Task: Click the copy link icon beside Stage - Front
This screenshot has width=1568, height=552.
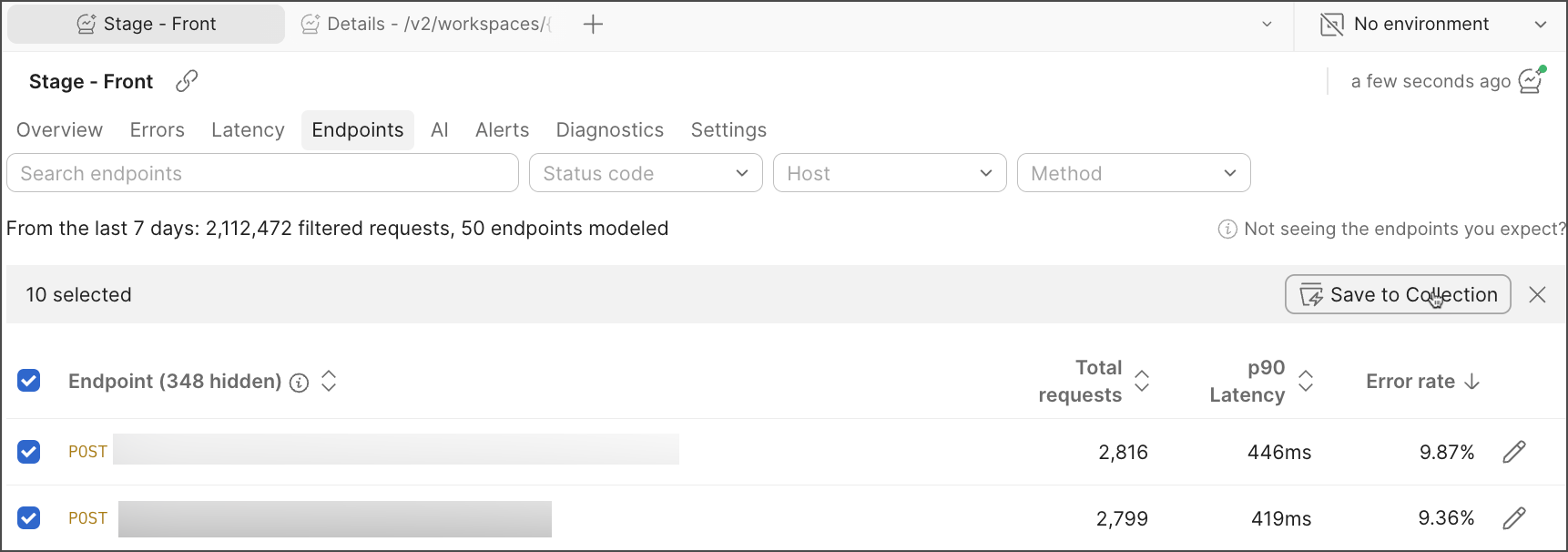Action: point(187,81)
